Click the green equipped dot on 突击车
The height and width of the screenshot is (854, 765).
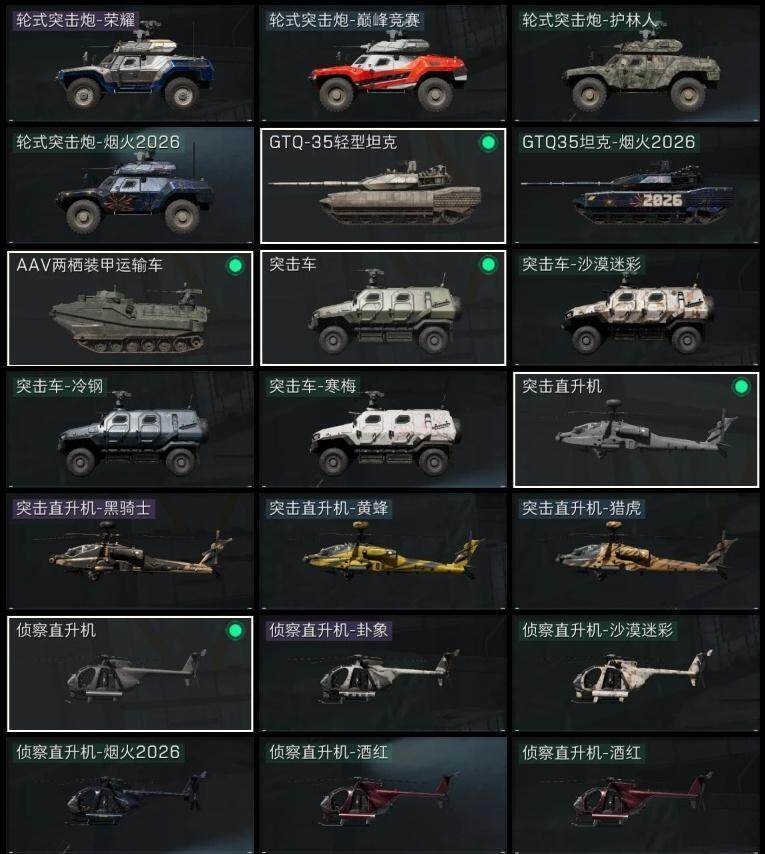(x=488, y=265)
